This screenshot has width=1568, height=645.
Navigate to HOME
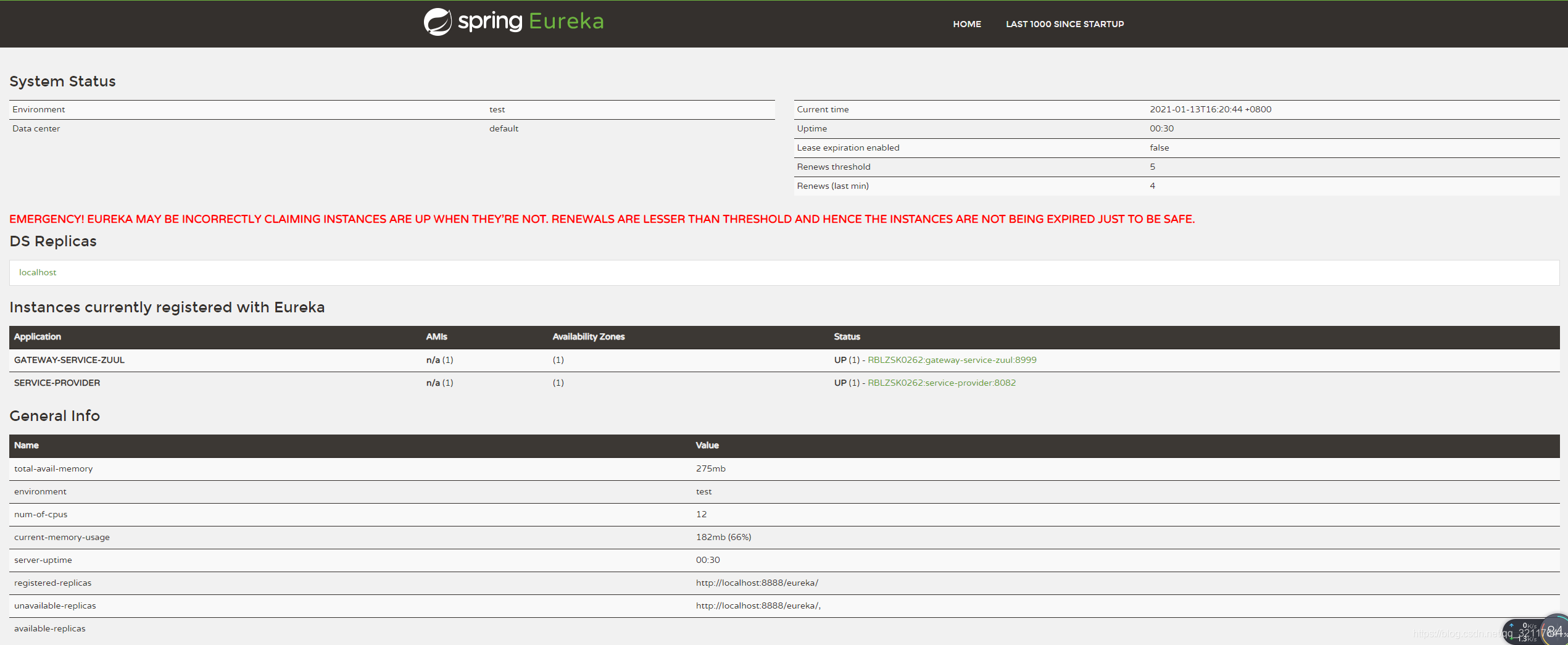[966, 24]
